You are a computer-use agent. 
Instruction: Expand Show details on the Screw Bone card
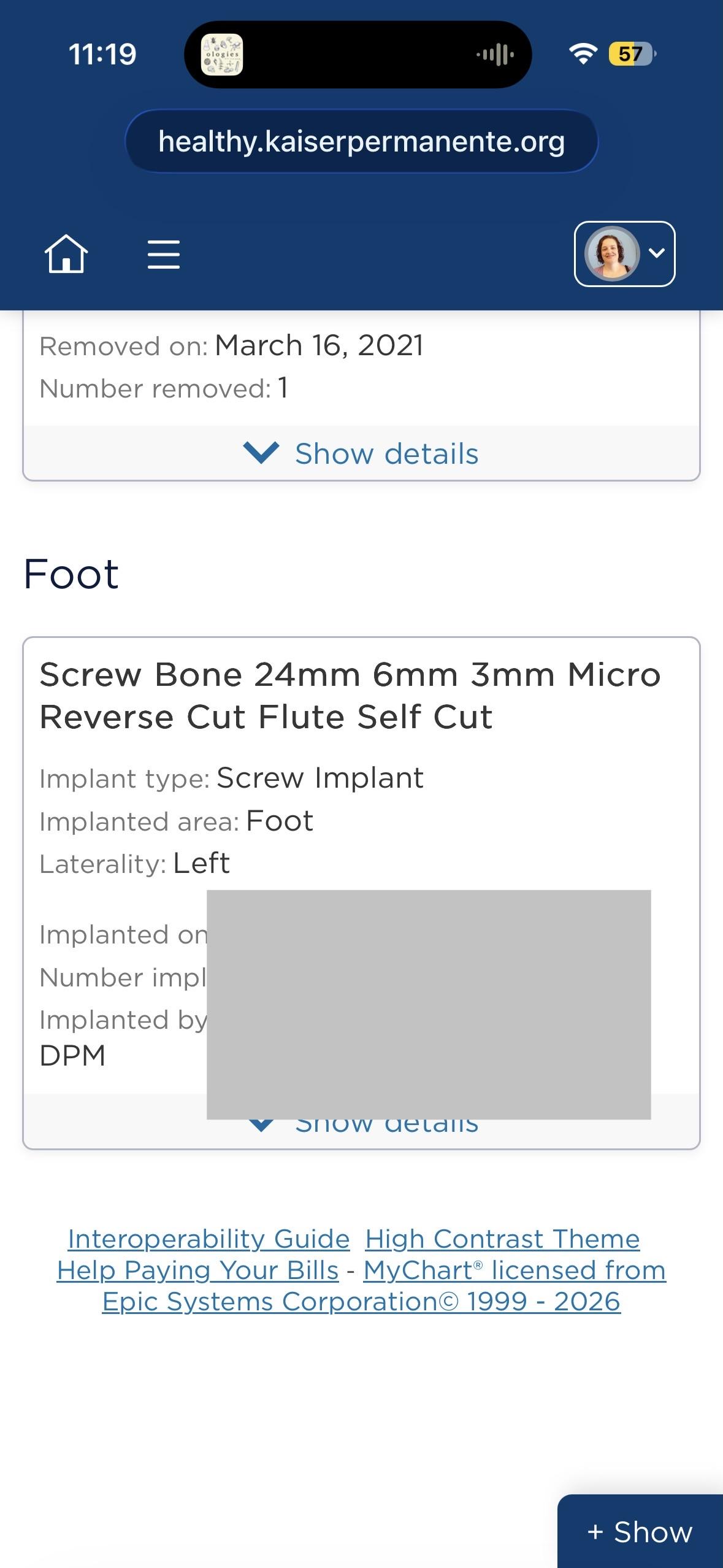tap(361, 1124)
